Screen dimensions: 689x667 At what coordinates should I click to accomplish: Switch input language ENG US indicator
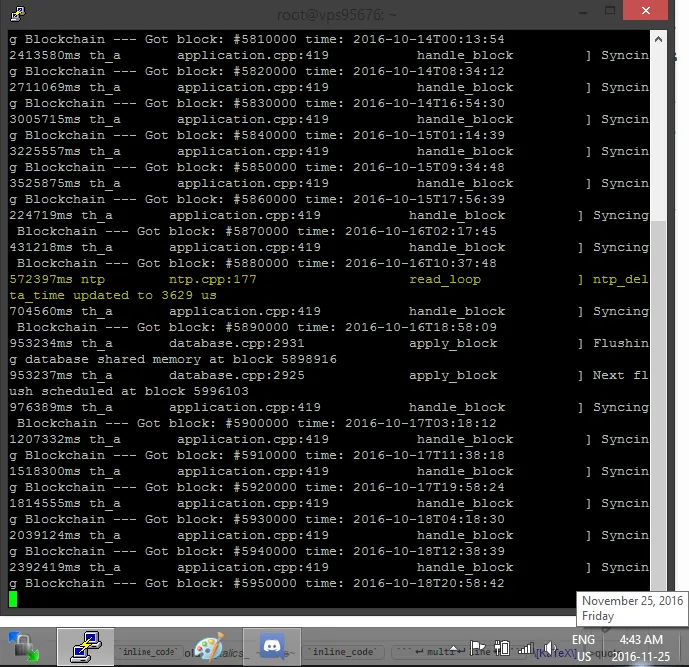point(584,648)
